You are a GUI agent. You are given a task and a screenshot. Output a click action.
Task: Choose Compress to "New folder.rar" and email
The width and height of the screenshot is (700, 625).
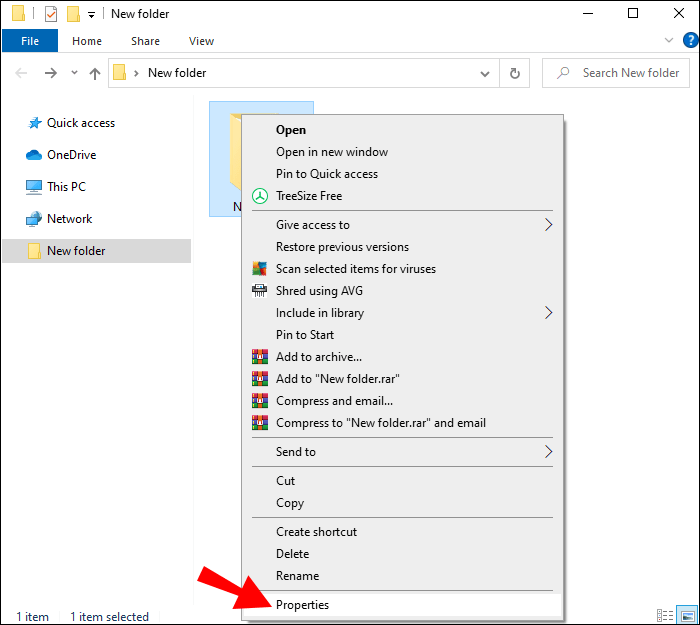(402, 423)
